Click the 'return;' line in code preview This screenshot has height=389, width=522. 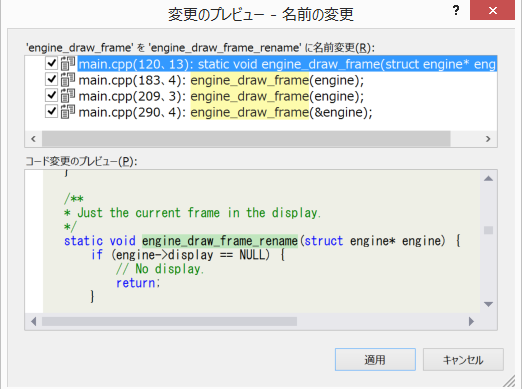pos(138,283)
